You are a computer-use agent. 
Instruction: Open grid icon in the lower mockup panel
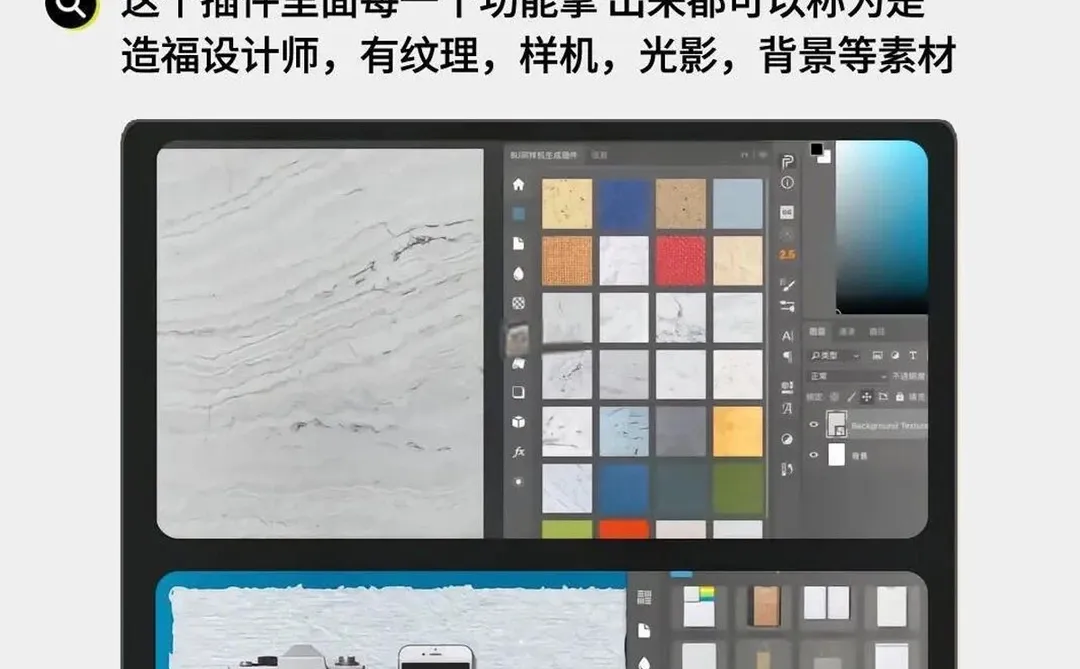click(x=645, y=597)
